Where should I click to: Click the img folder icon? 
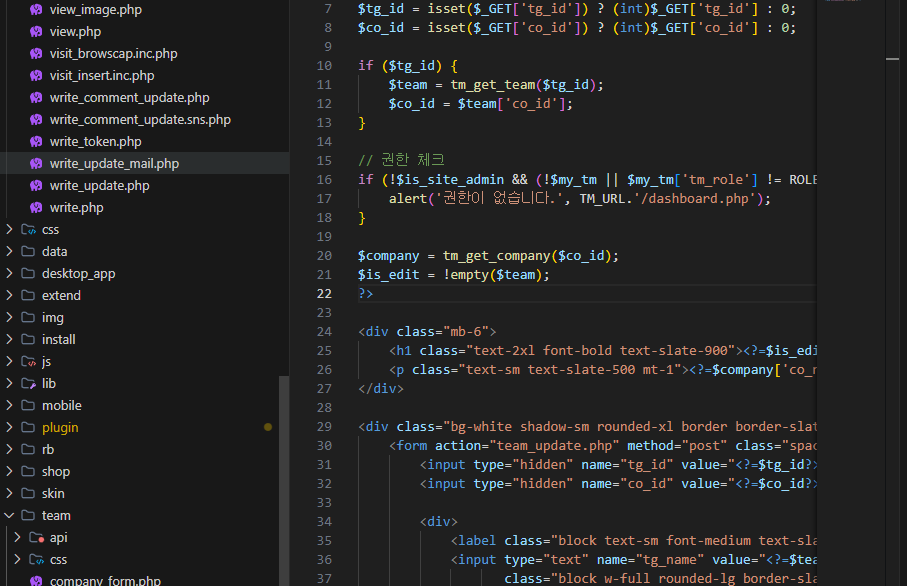coord(27,318)
